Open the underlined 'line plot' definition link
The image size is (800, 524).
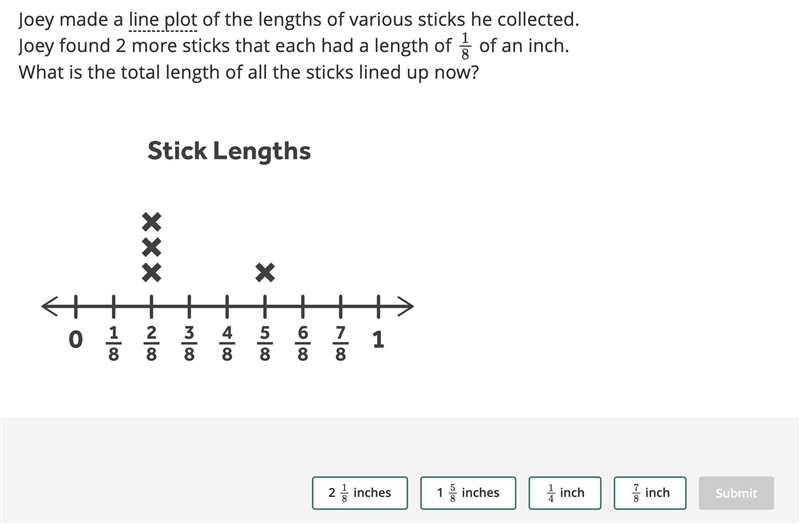pyautogui.click(x=163, y=20)
